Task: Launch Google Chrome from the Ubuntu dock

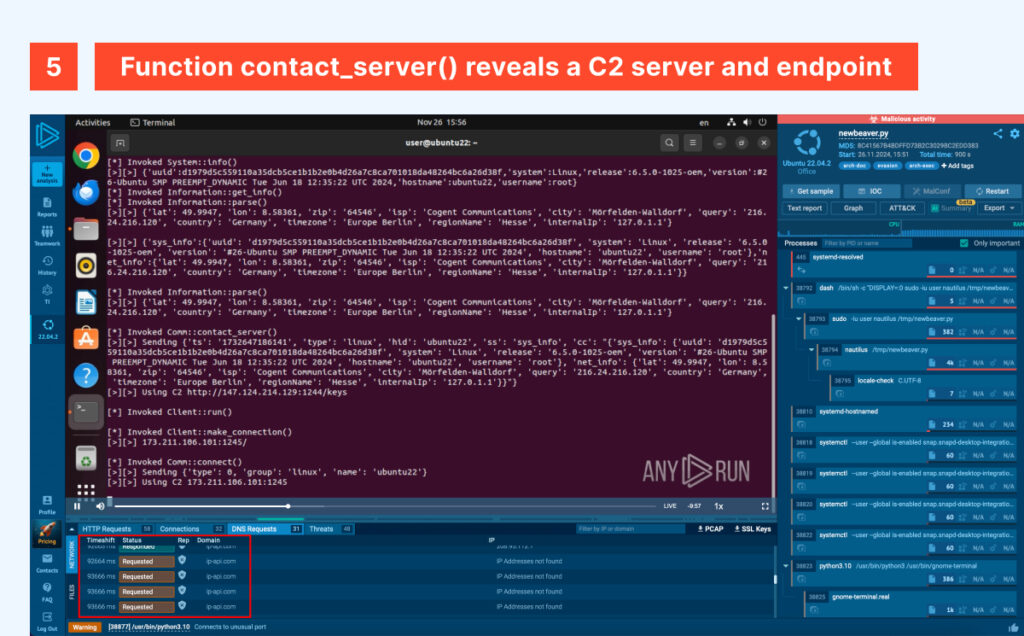Action: (85, 155)
